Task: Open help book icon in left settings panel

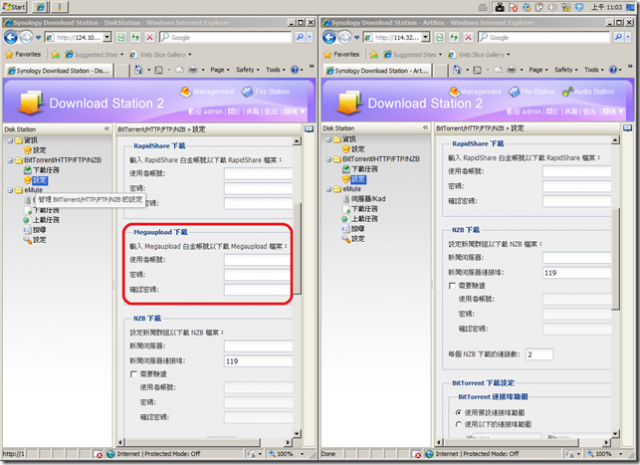Action: [x=309, y=129]
